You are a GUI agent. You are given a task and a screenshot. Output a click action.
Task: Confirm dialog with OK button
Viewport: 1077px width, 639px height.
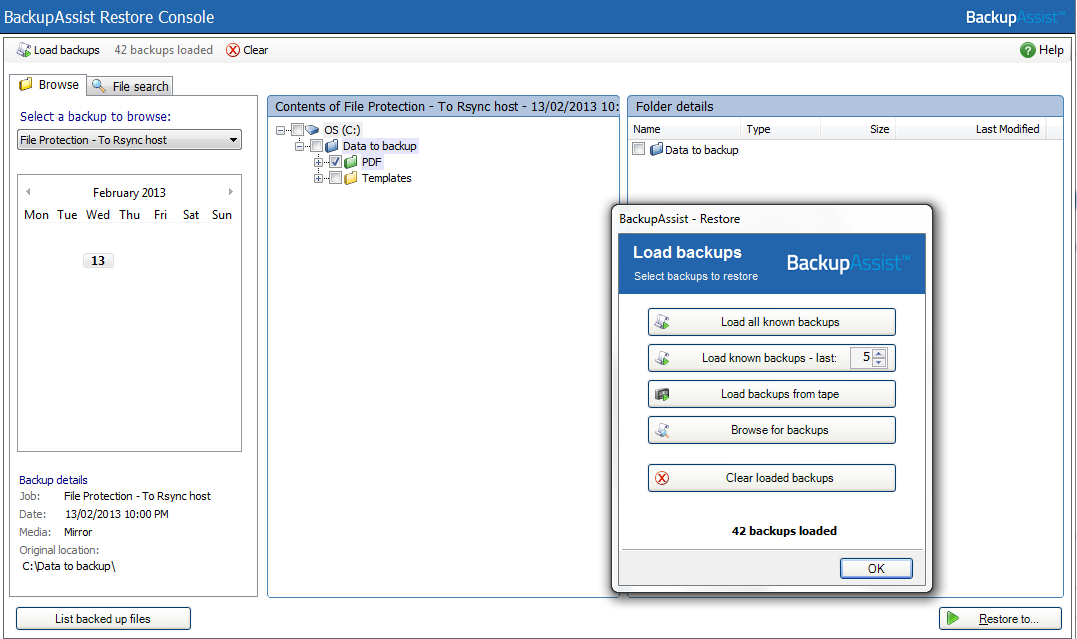pos(876,568)
